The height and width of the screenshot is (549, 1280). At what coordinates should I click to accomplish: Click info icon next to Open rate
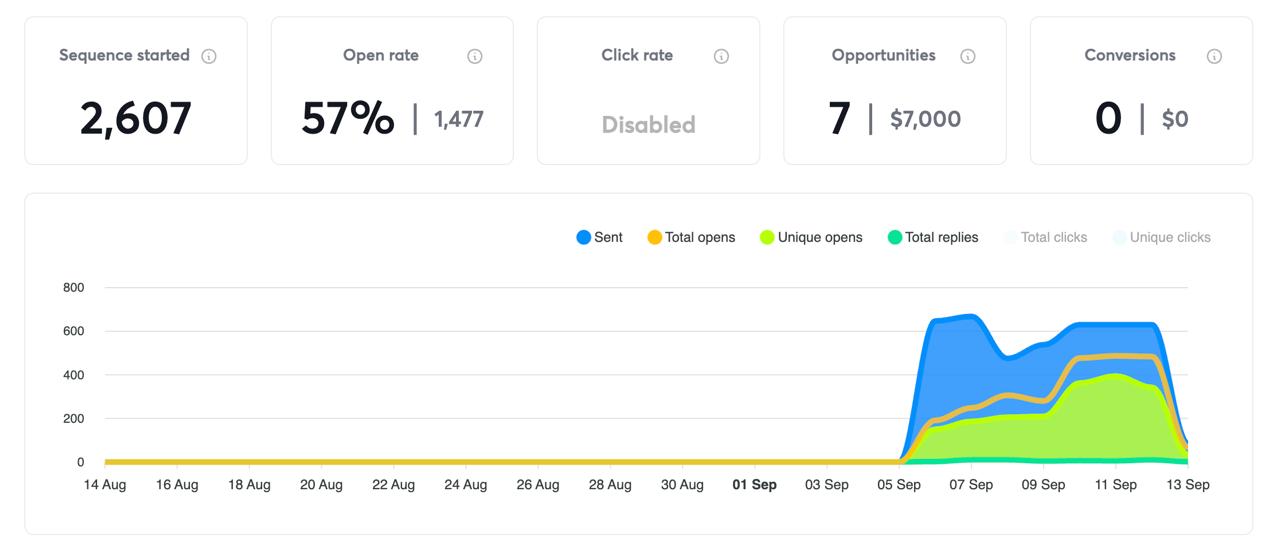475,56
